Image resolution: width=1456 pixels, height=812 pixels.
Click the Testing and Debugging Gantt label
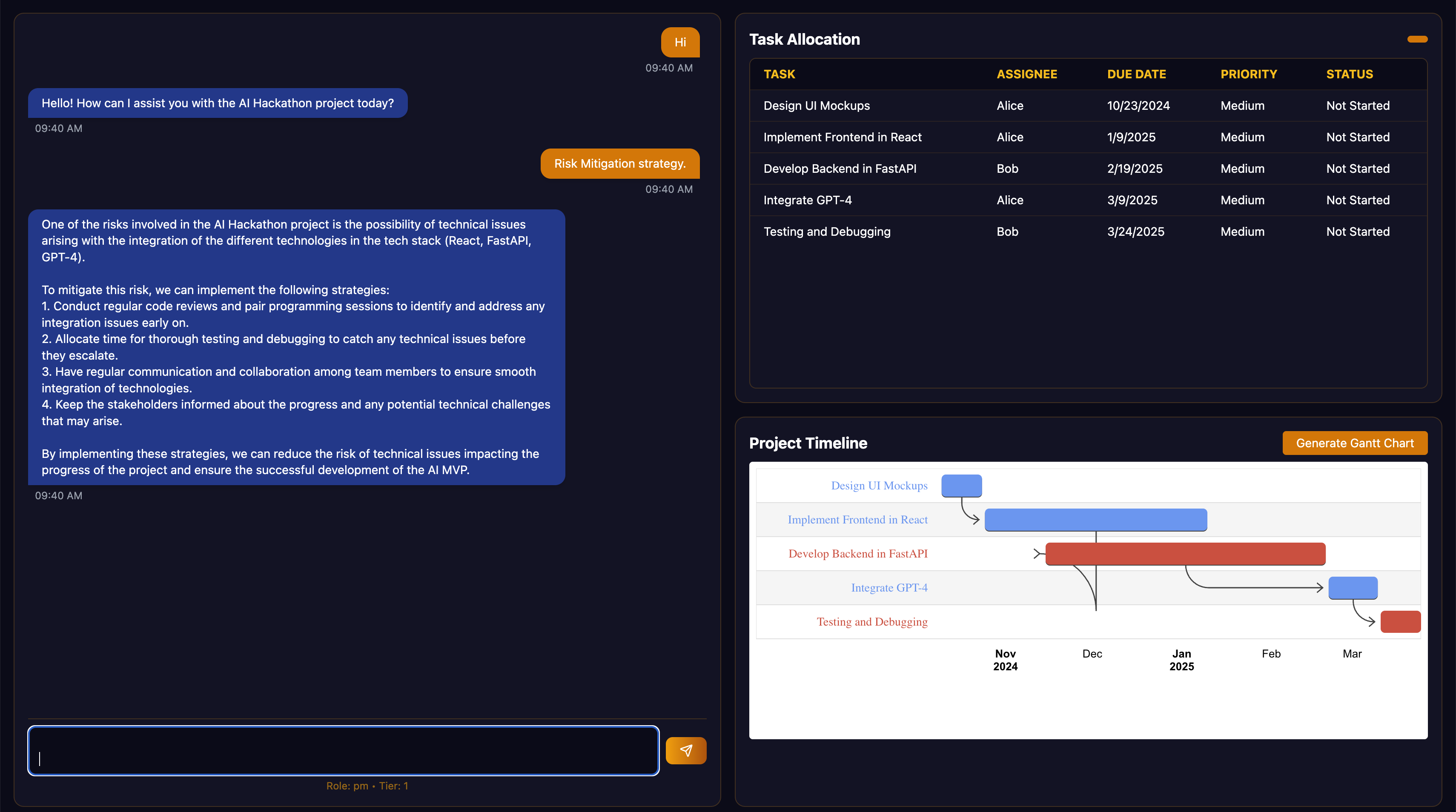pyautogui.click(x=871, y=622)
